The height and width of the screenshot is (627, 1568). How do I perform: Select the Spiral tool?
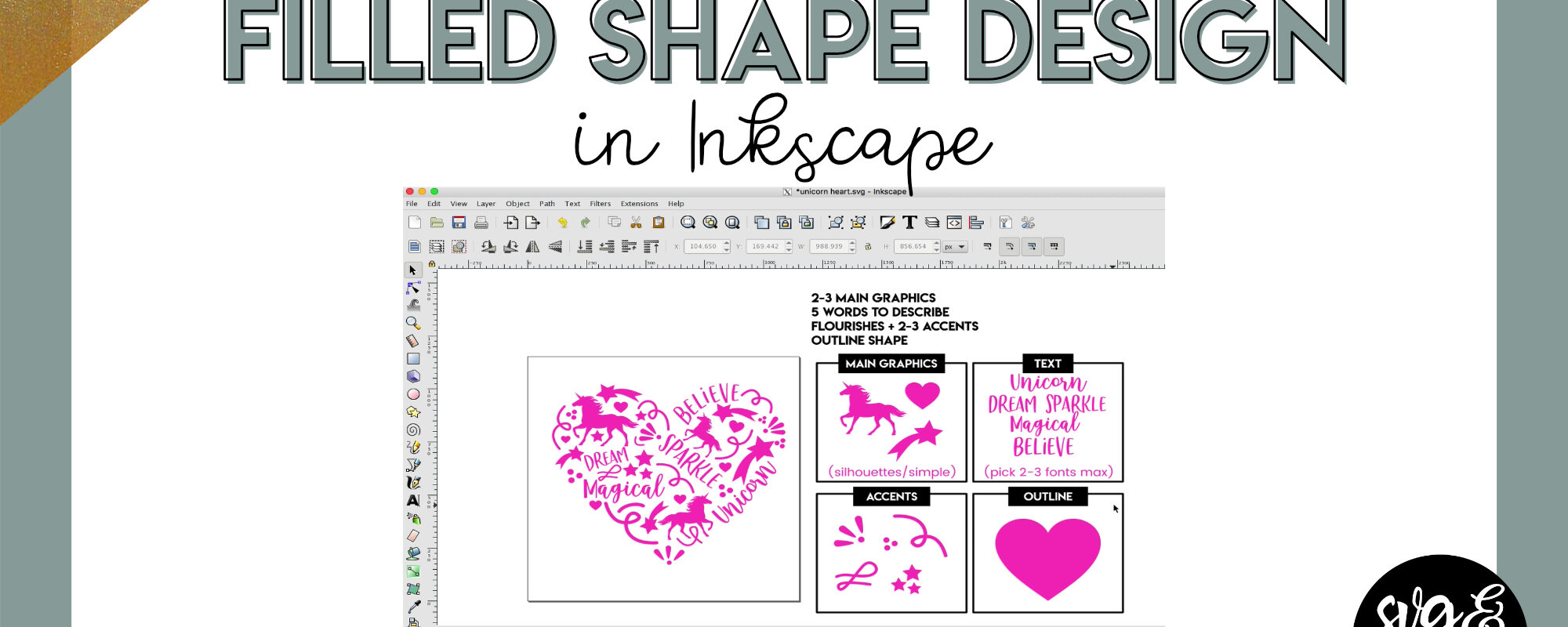point(413,429)
